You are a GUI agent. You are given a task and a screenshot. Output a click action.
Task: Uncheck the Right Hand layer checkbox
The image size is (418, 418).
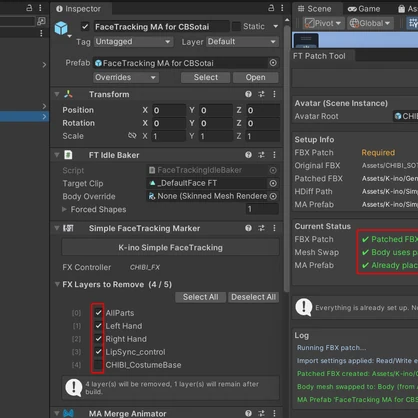click(98, 339)
